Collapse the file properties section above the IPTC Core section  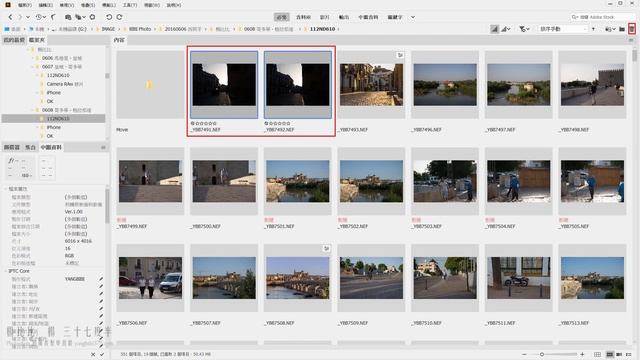tap(6, 189)
